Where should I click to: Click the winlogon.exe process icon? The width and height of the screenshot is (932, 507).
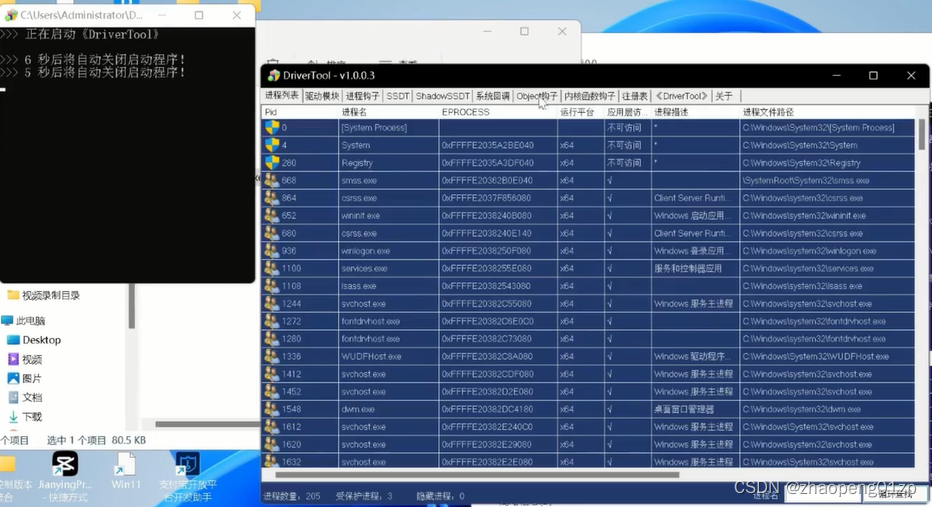(x=272, y=251)
